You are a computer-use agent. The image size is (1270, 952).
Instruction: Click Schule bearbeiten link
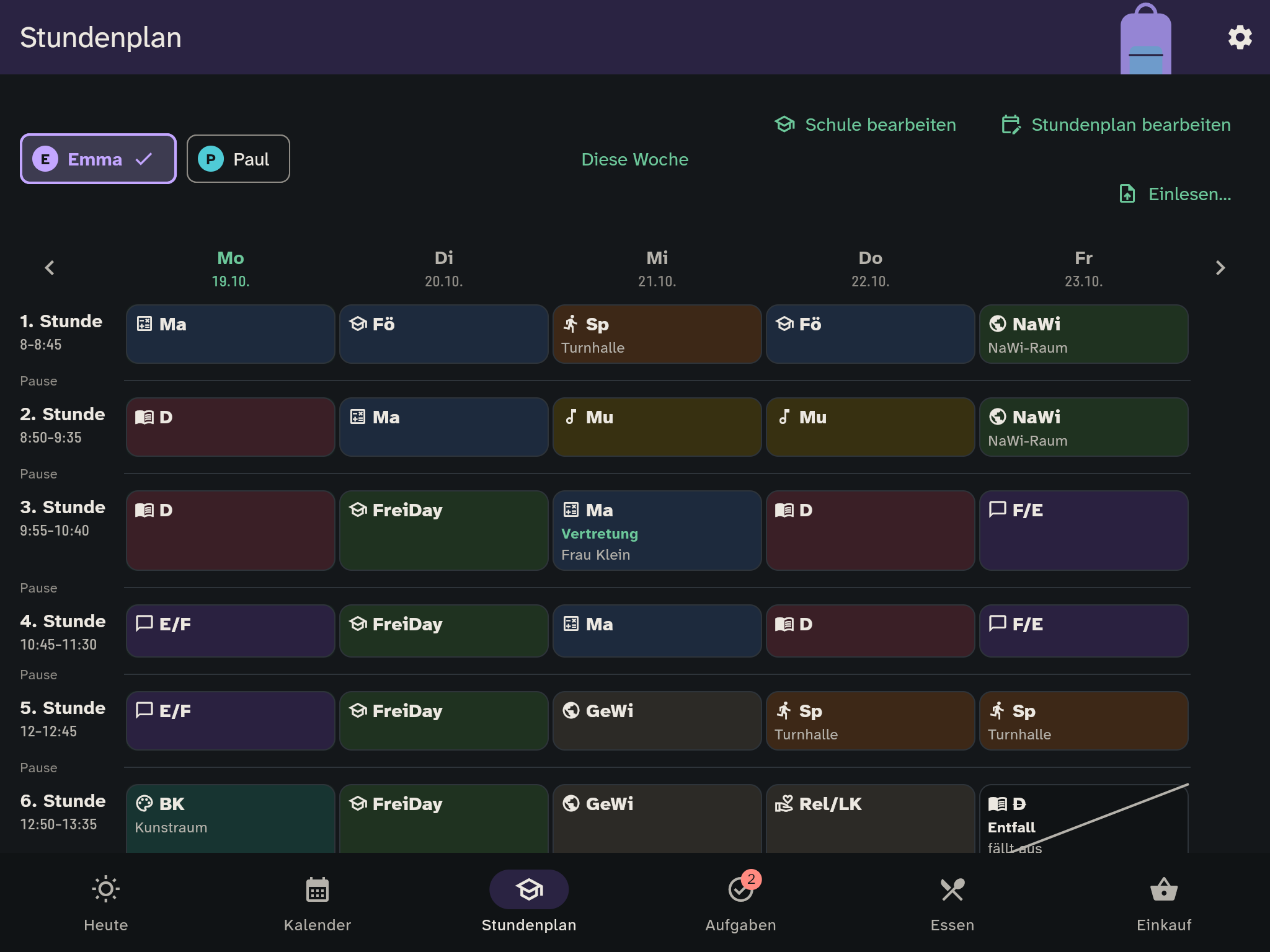(866, 125)
